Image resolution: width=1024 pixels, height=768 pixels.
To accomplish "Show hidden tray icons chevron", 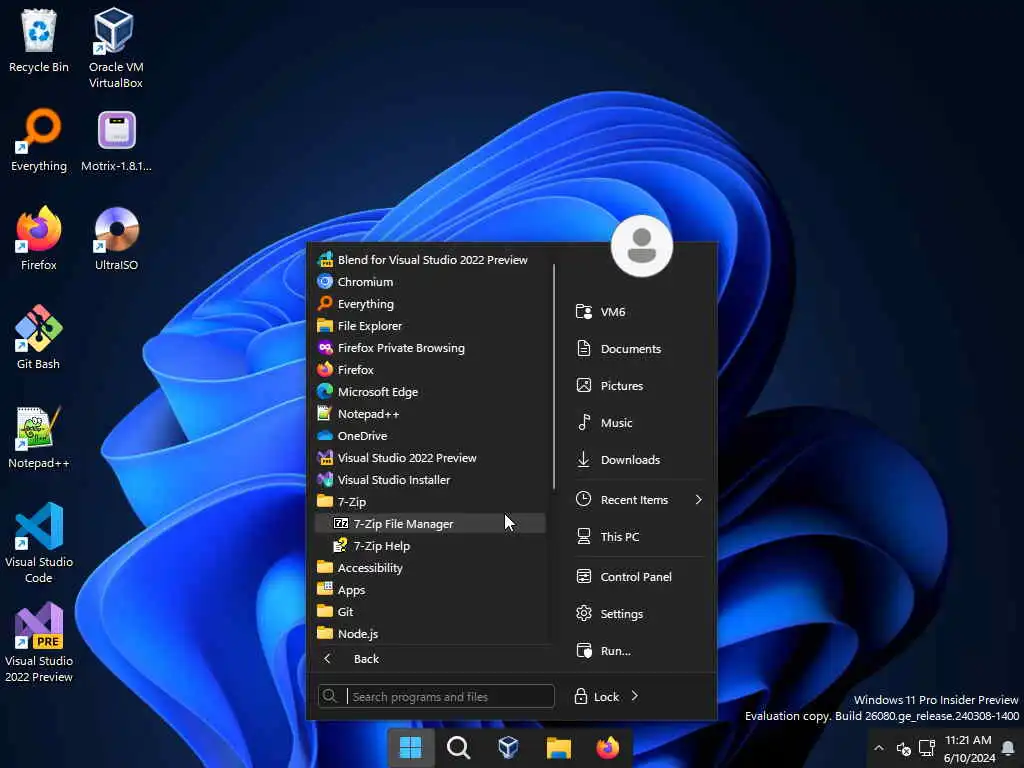I will (879, 748).
